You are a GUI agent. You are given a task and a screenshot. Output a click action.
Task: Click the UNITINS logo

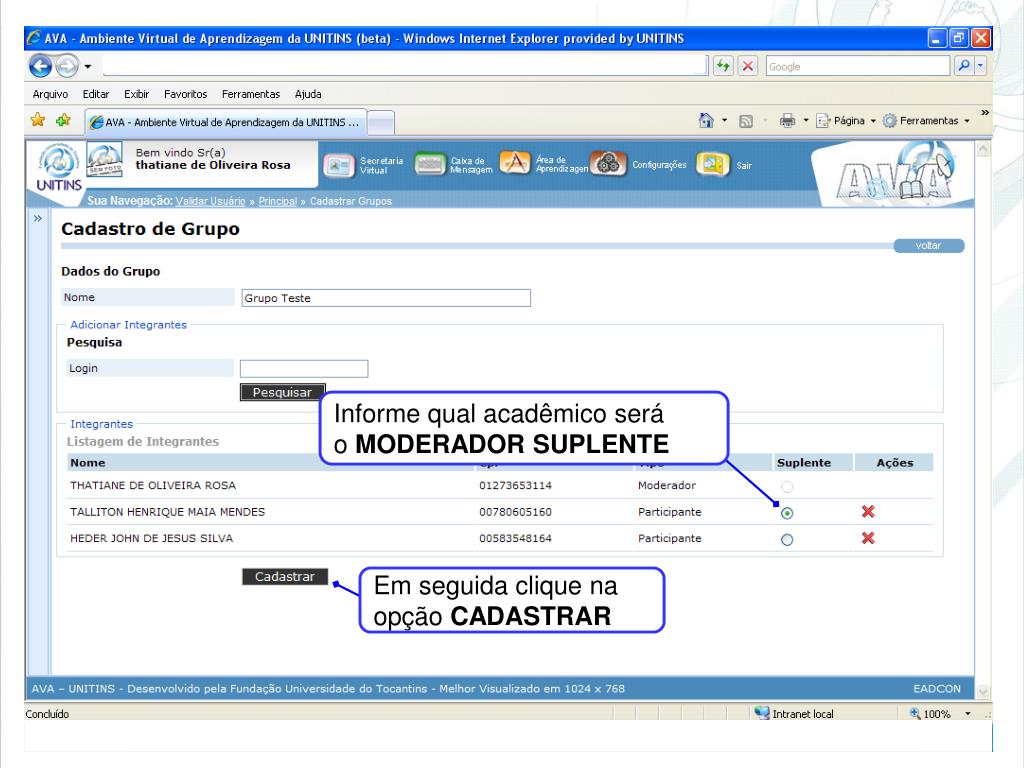tap(59, 168)
